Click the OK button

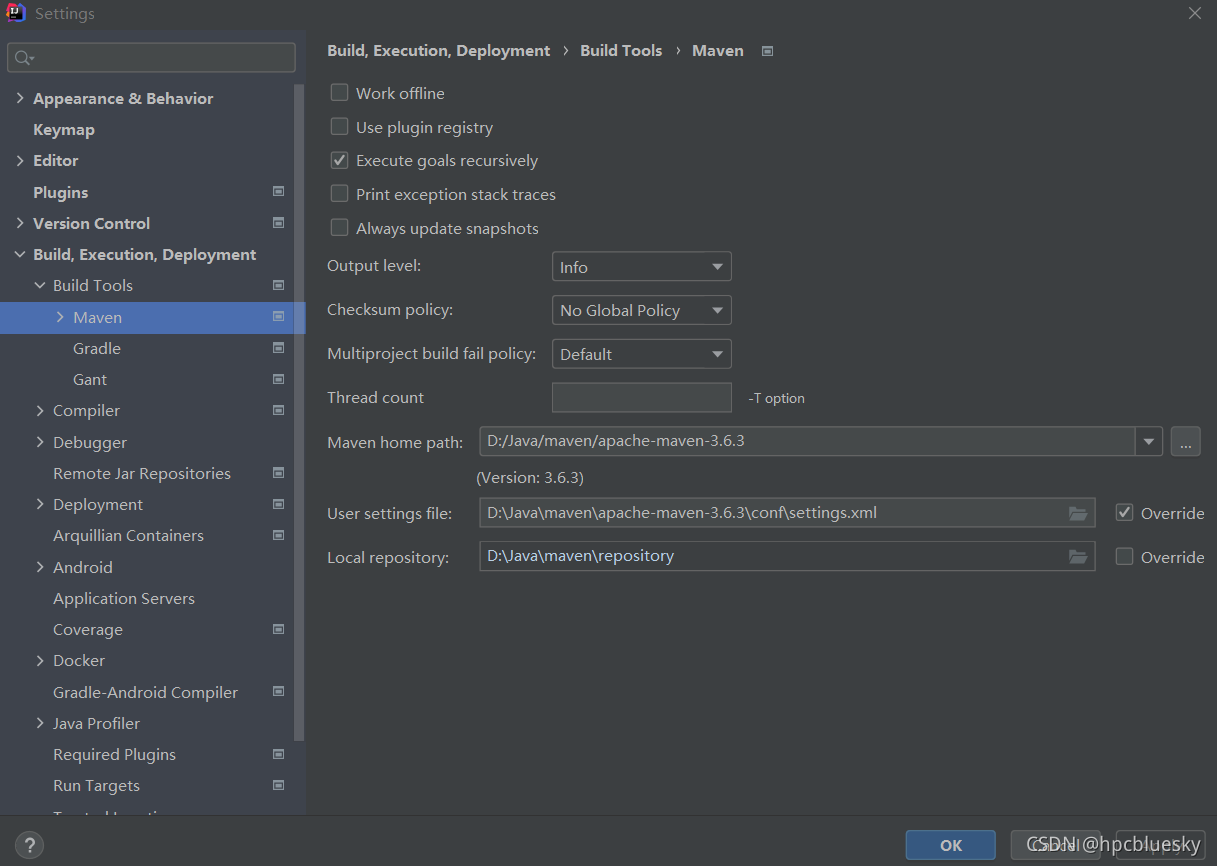pyautogui.click(x=950, y=845)
